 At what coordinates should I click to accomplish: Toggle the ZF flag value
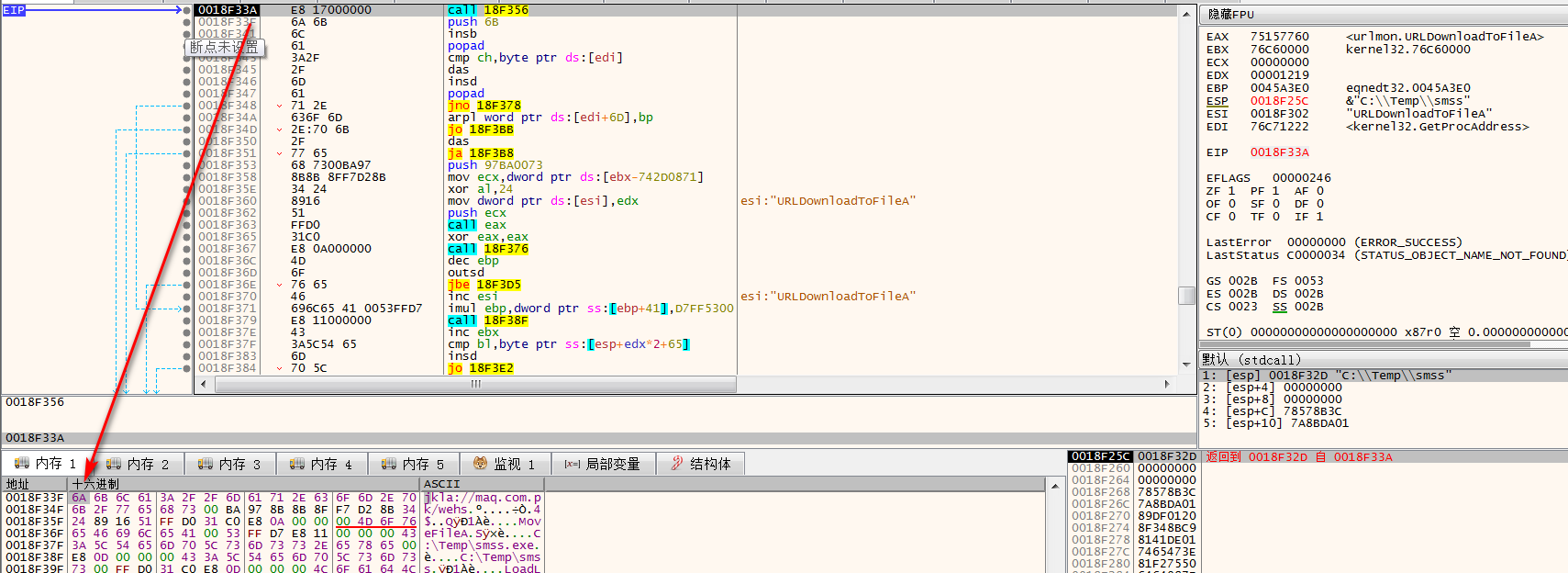click(x=1231, y=191)
